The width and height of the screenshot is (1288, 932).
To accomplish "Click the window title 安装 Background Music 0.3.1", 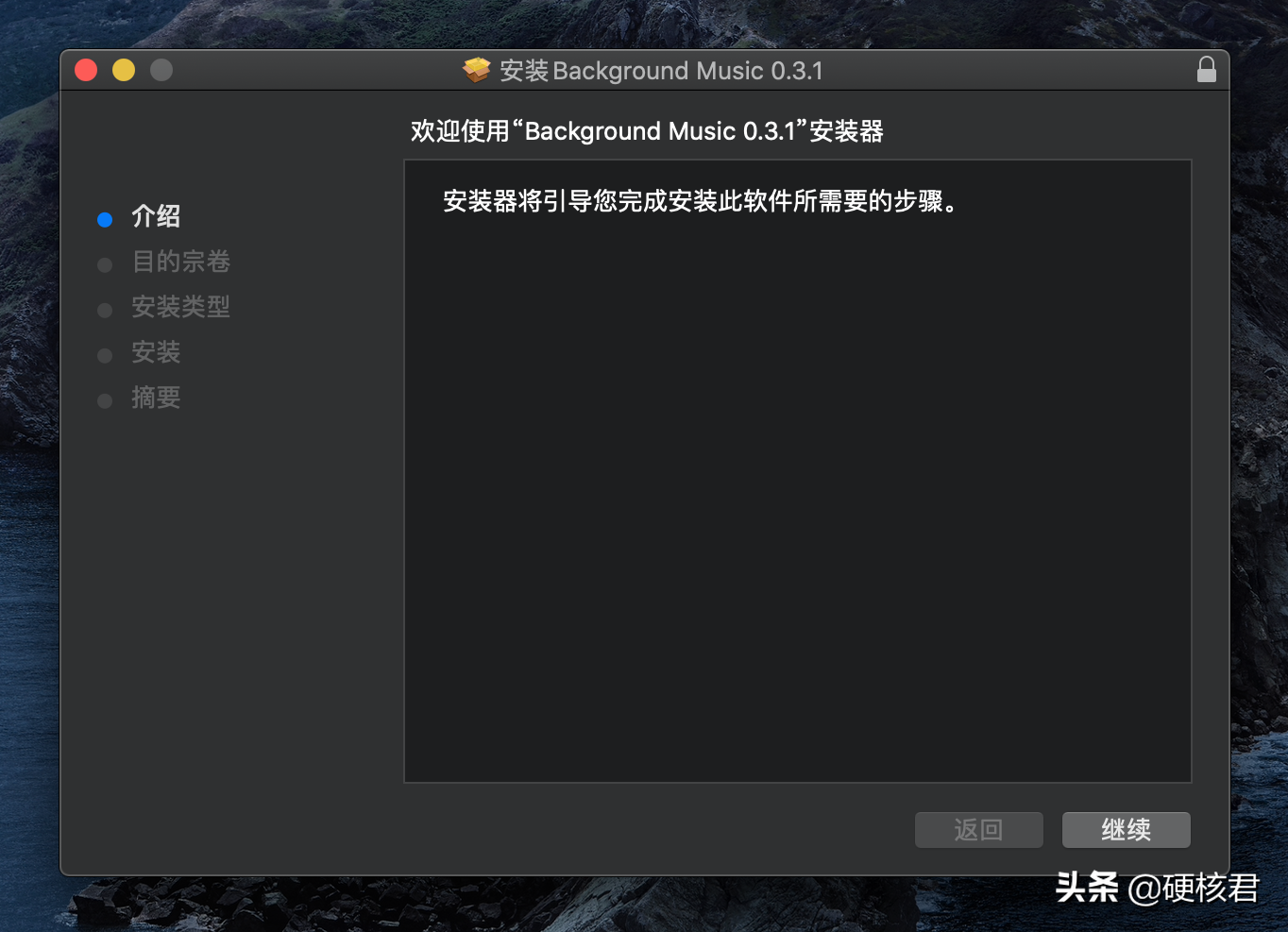I will tap(661, 71).
